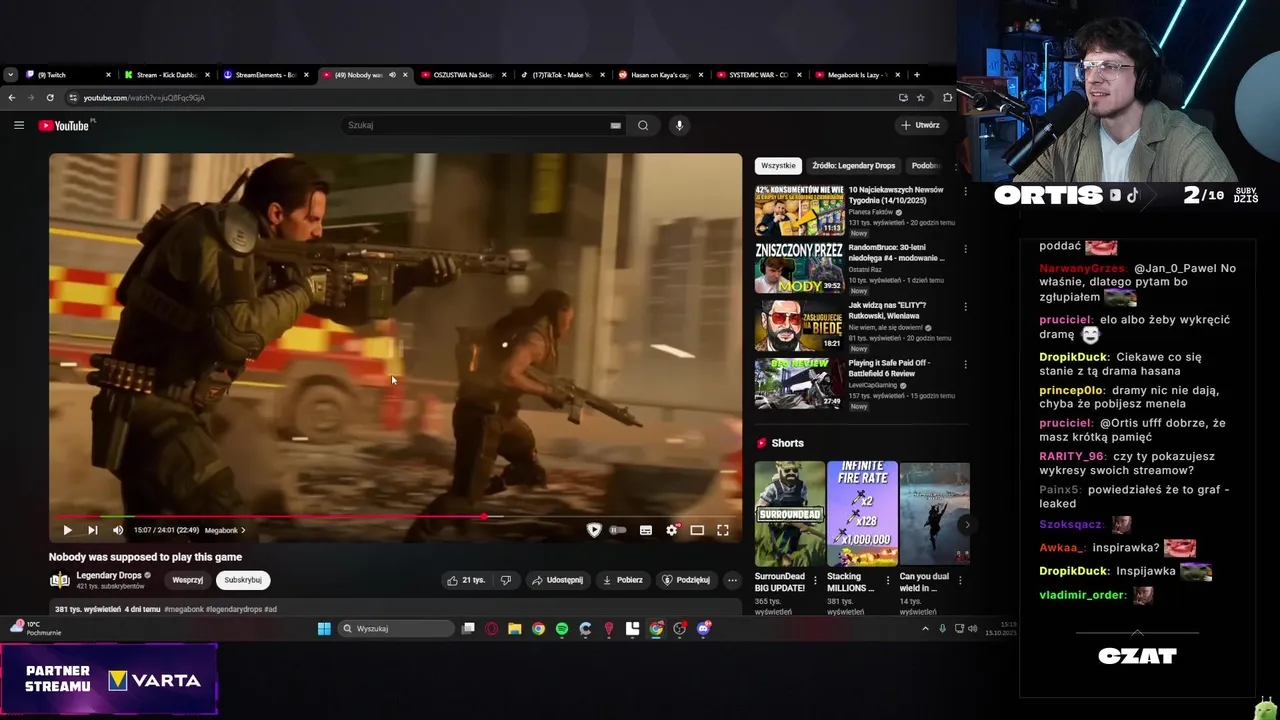The height and width of the screenshot is (720, 1280).
Task: Open options for RandomBruce video
Action: (x=965, y=249)
